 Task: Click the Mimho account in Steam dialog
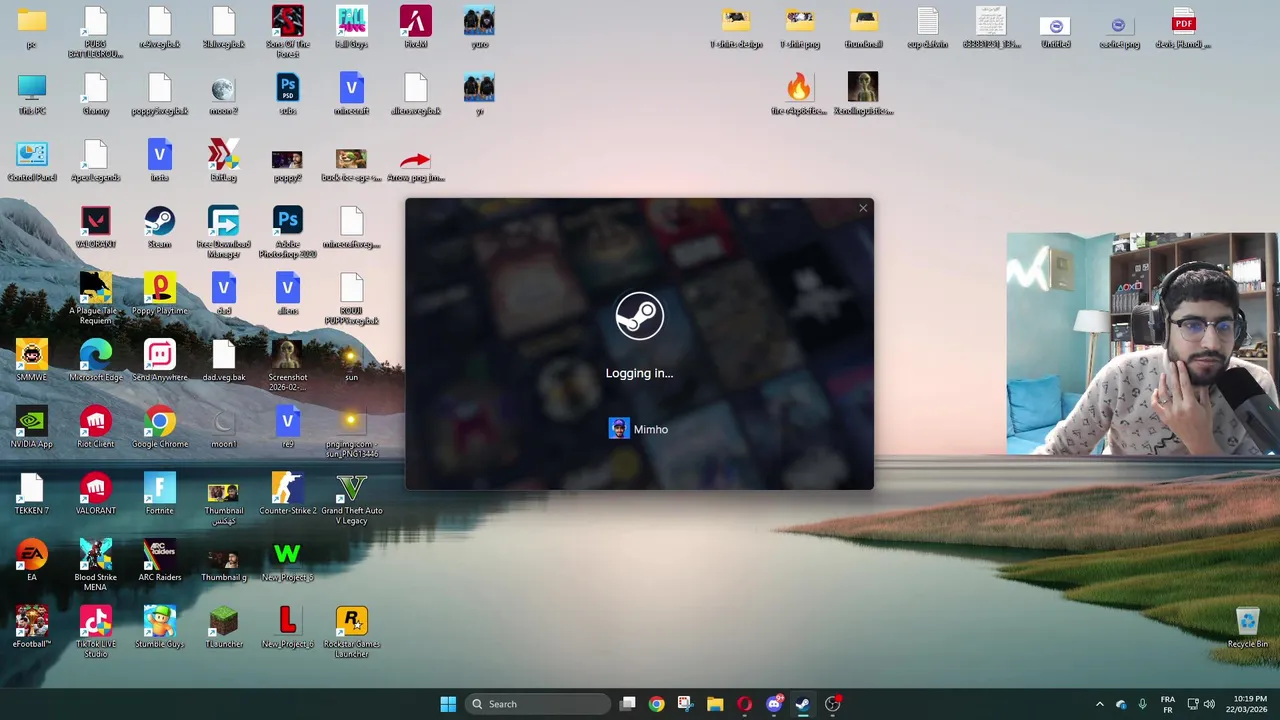click(x=638, y=429)
